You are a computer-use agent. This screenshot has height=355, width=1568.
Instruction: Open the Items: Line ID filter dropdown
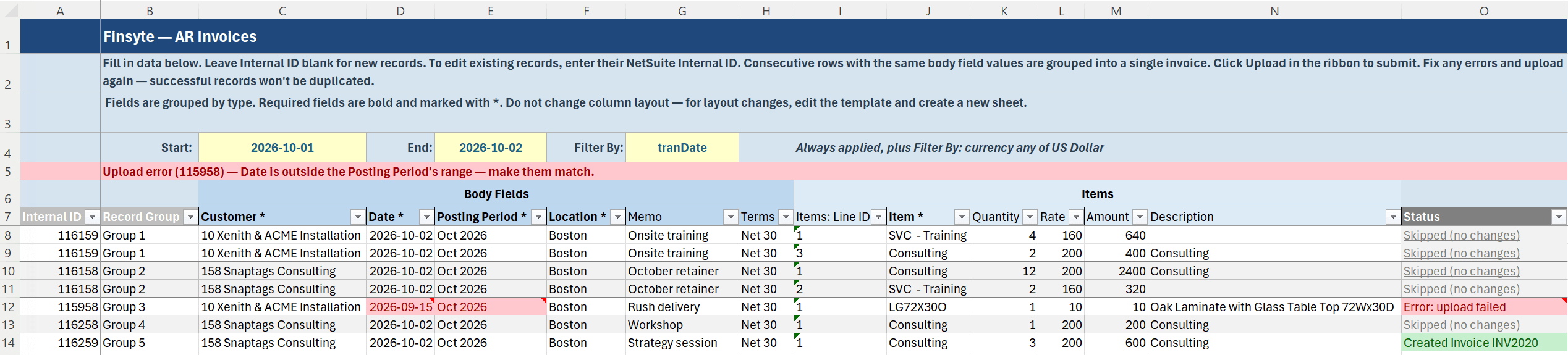(878, 217)
